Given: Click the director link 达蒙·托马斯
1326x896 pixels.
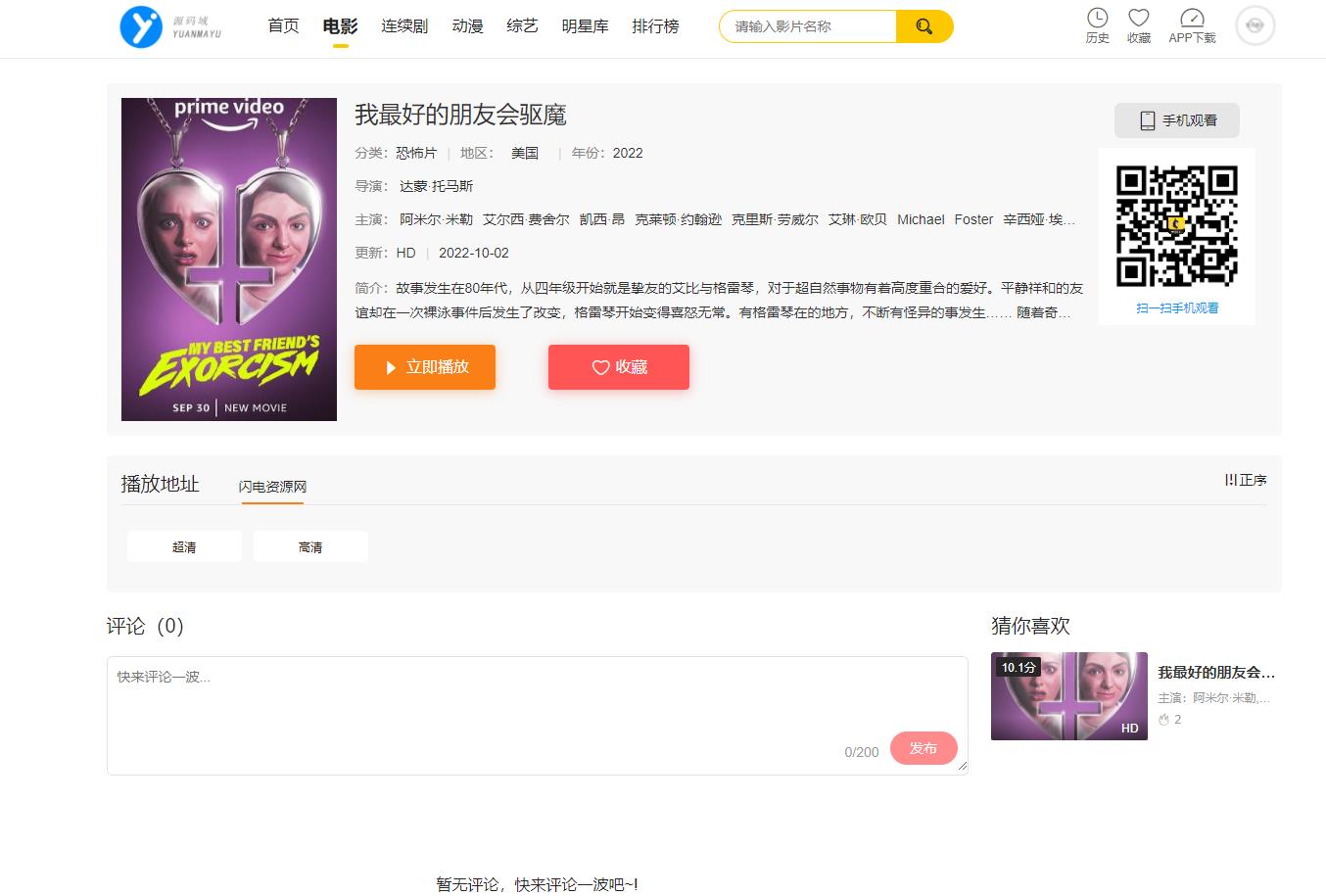Looking at the screenshot, I should 436,186.
